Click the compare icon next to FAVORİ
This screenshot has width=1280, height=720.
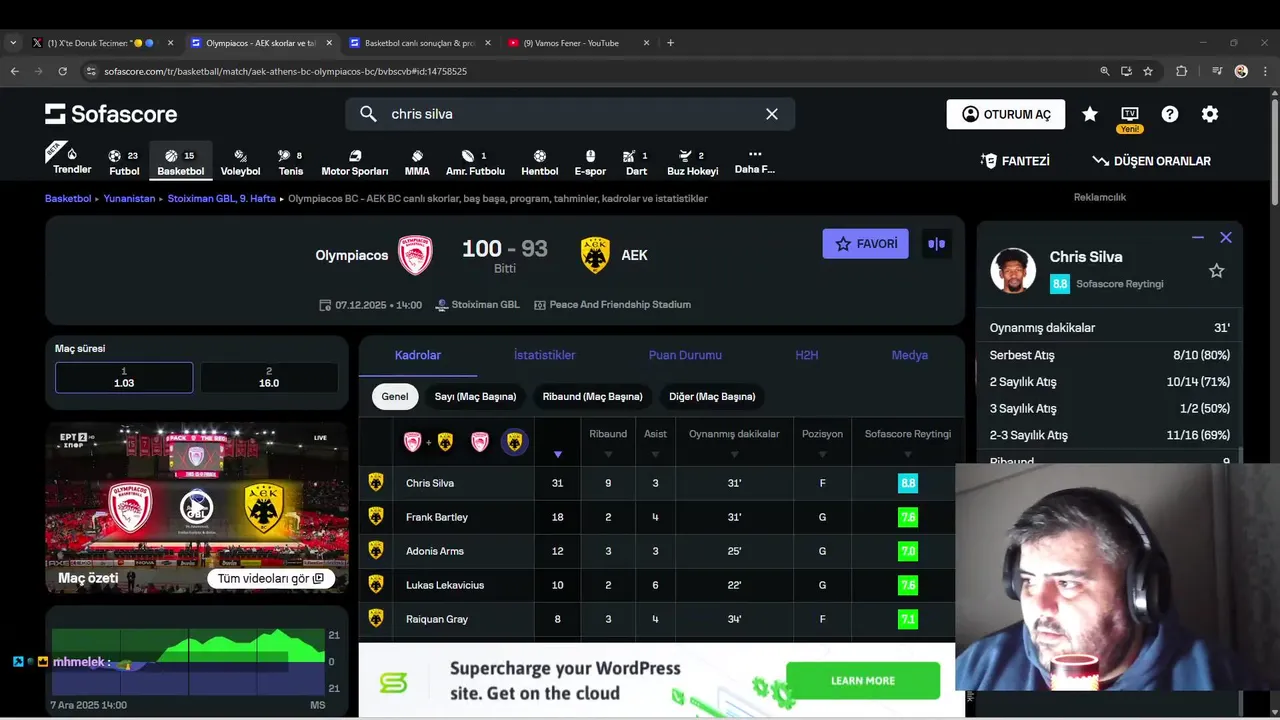(x=936, y=244)
